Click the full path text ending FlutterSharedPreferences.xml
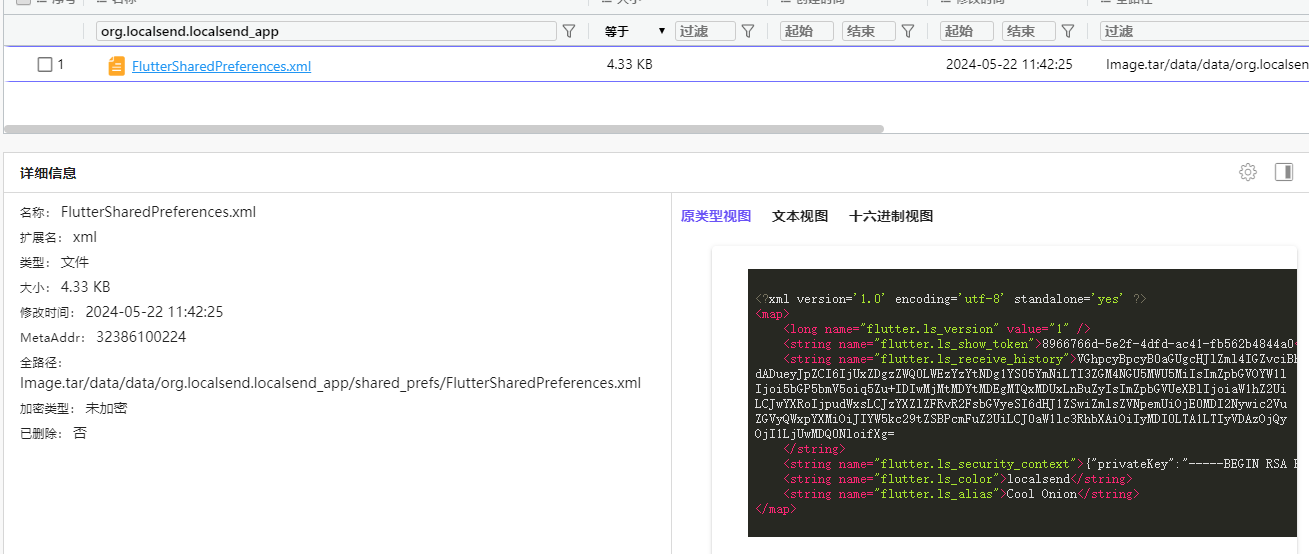The width and height of the screenshot is (1309, 554). pyautogui.click(x=330, y=383)
